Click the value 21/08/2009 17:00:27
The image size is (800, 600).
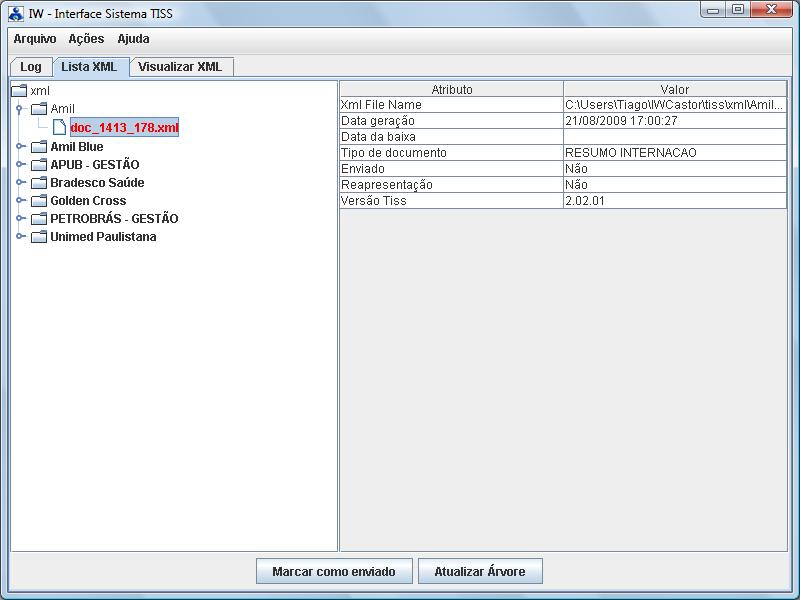coord(675,121)
